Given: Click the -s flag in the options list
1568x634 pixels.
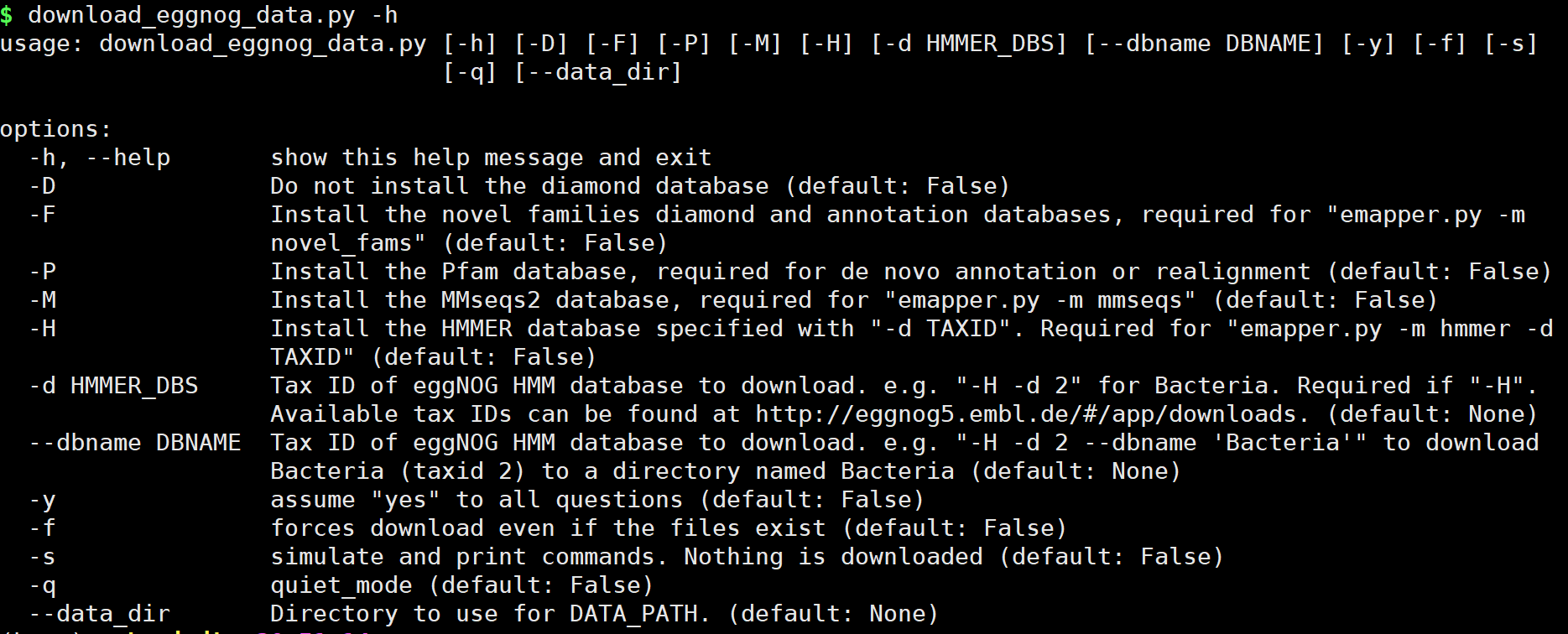Looking at the screenshot, I should pyautogui.click(x=43, y=557).
